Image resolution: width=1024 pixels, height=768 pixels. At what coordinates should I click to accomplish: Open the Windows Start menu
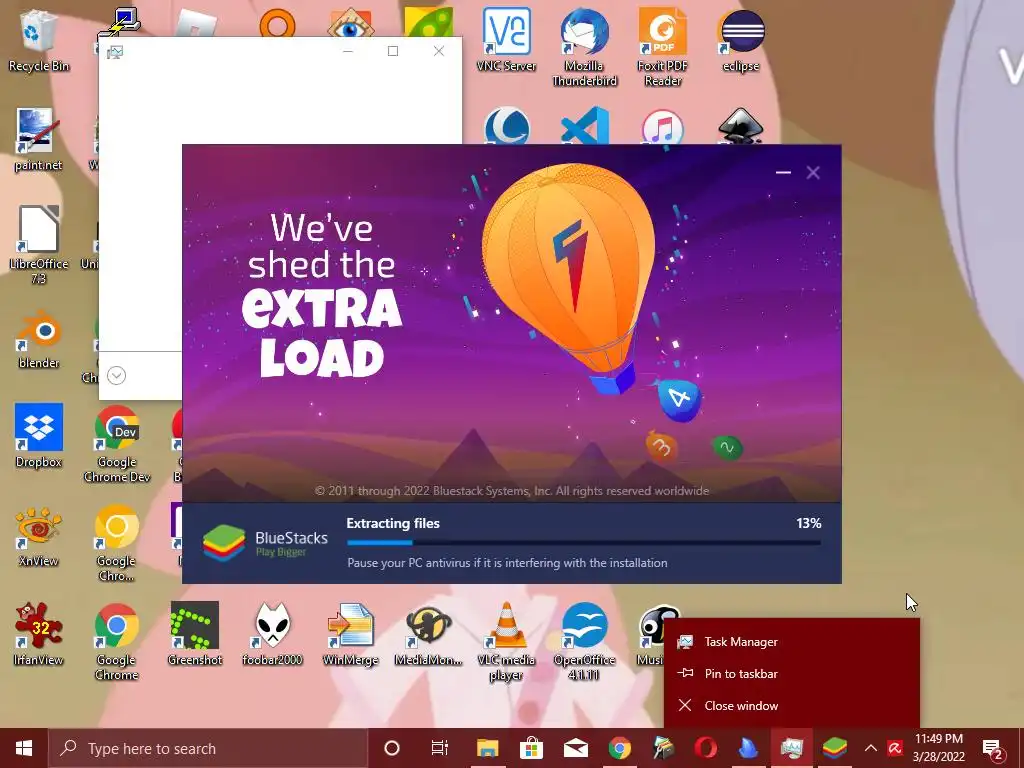point(24,748)
